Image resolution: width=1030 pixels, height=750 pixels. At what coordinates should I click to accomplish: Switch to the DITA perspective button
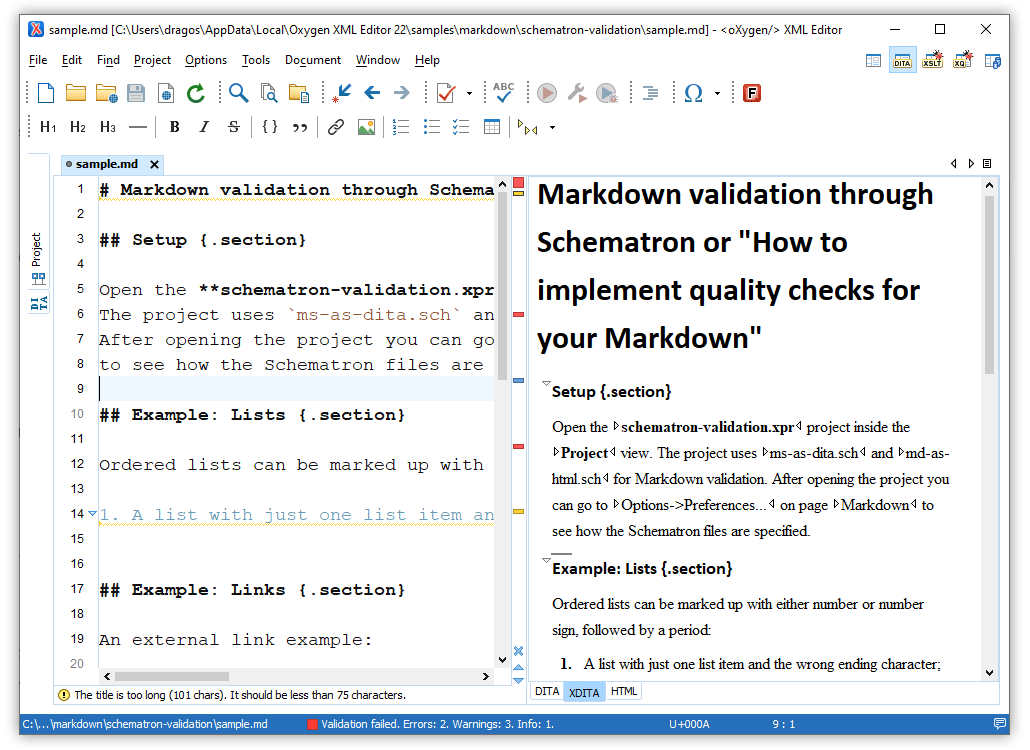pos(903,61)
